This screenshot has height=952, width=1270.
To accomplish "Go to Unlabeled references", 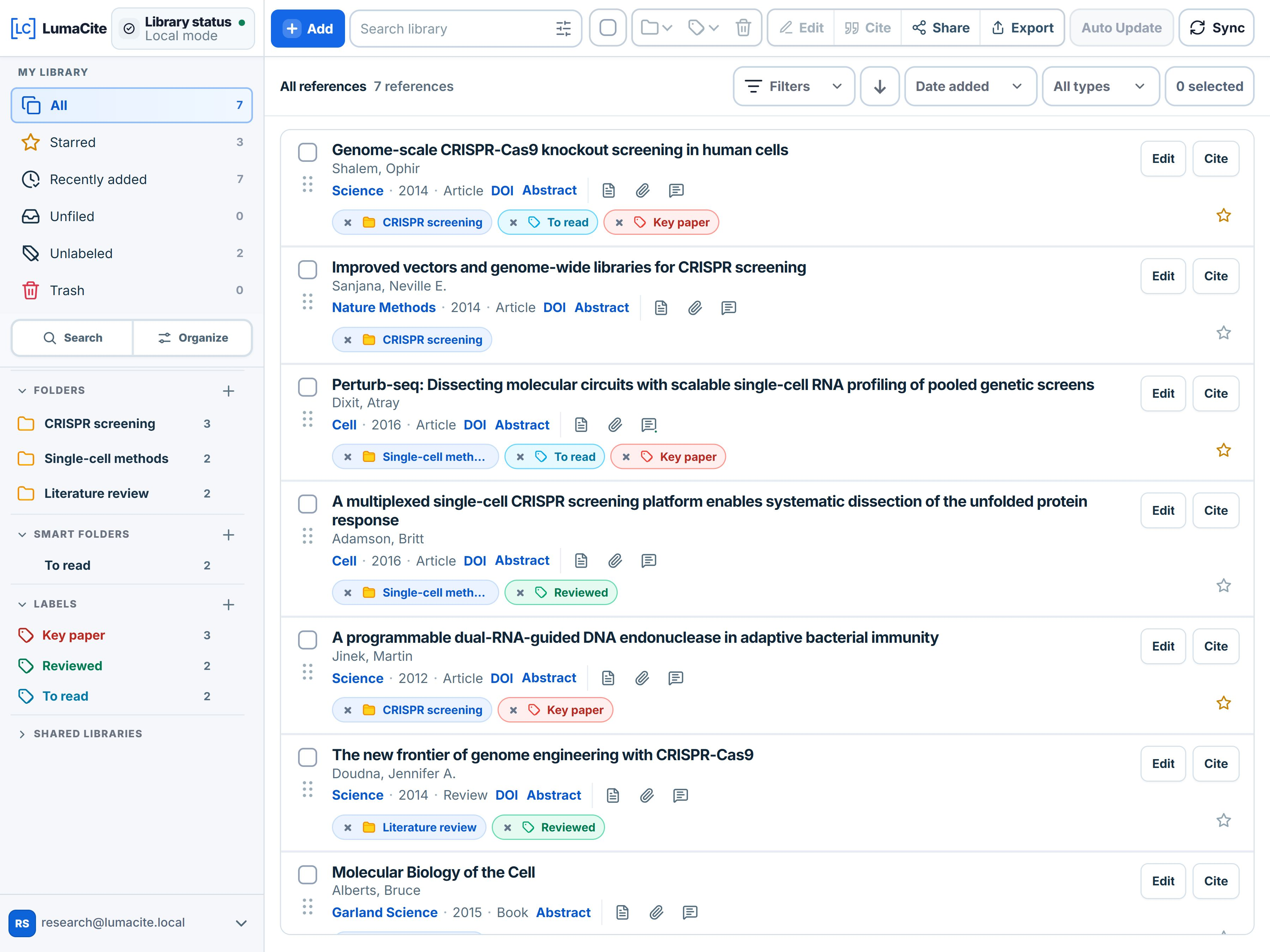I will coord(132,254).
